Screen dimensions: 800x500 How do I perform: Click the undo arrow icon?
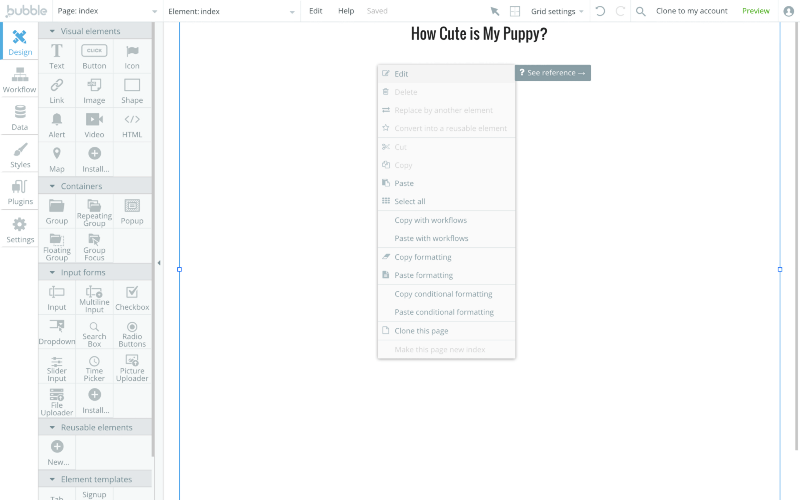coord(601,11)
